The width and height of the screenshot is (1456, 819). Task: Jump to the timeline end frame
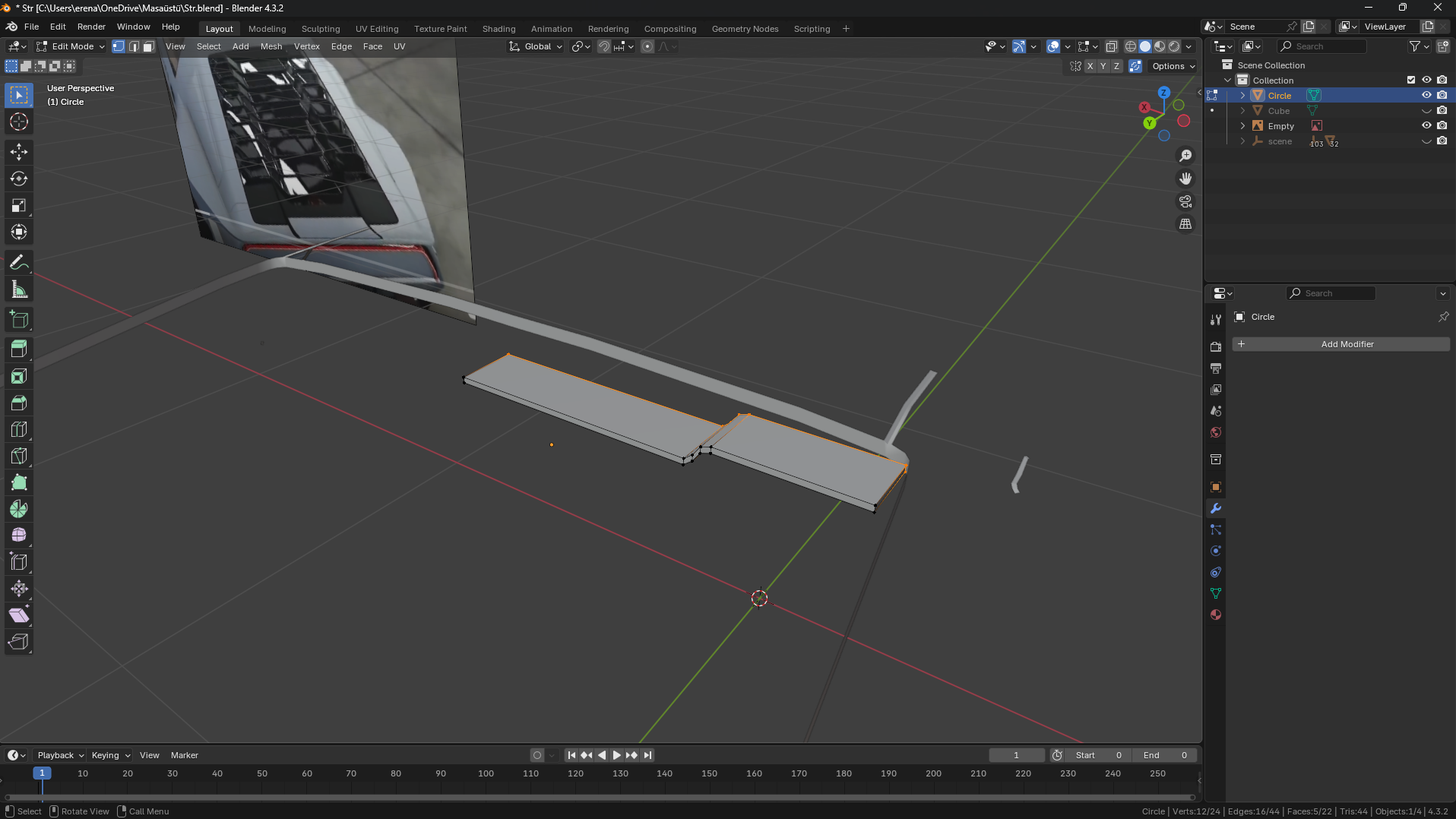pyautogui.click(x=647, y=755)
